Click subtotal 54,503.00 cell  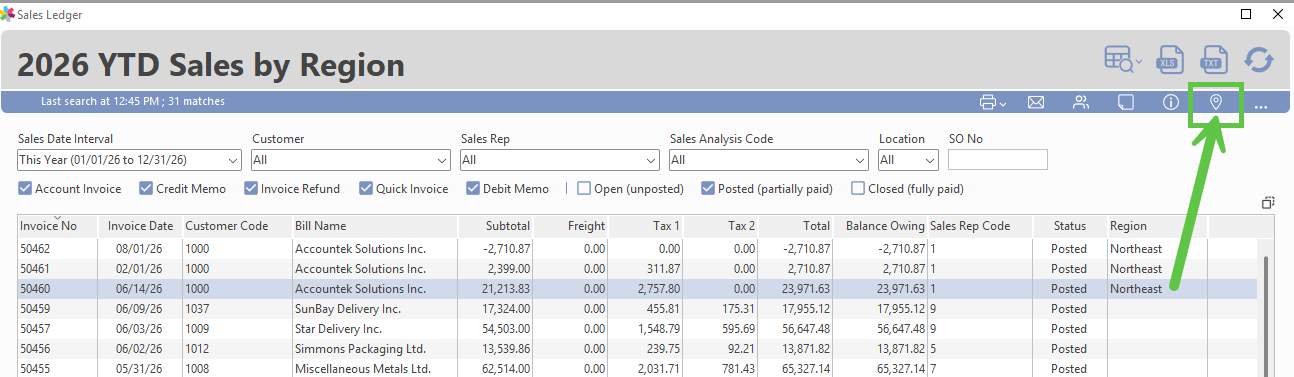click(506, 329)
